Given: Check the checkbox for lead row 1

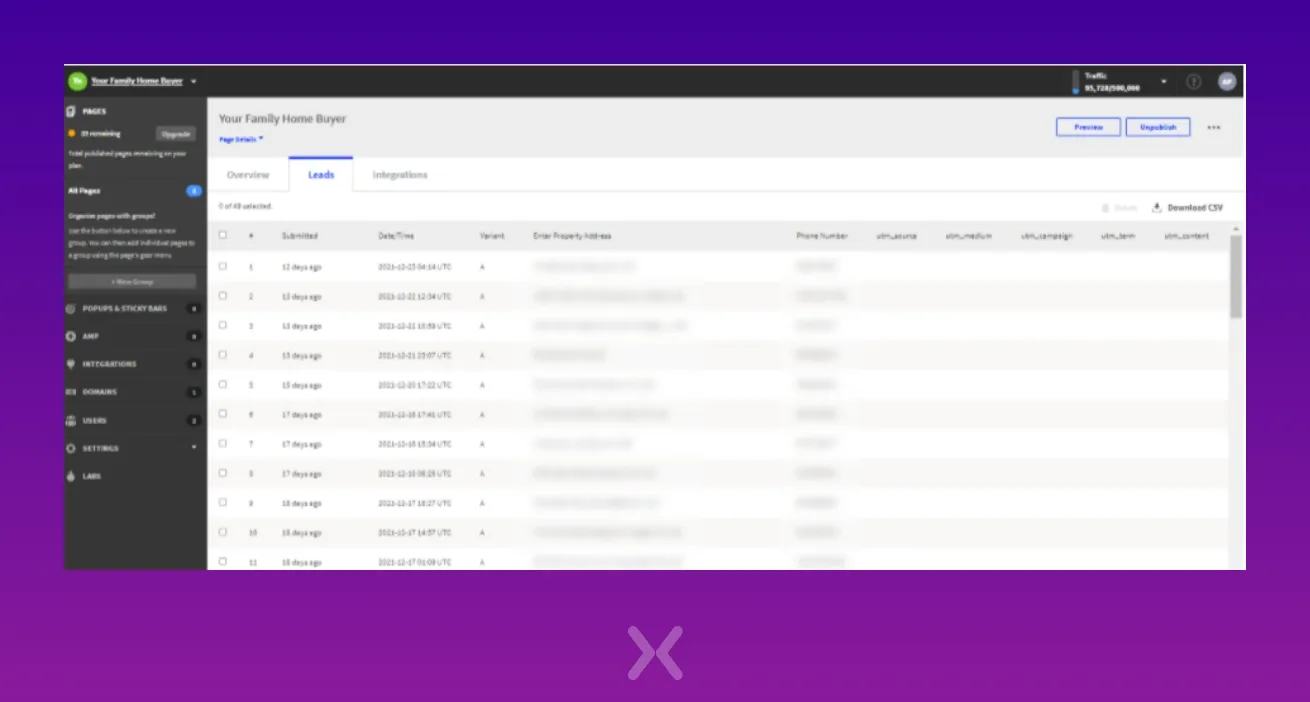Looking at the screenshot, I should 223,266.
